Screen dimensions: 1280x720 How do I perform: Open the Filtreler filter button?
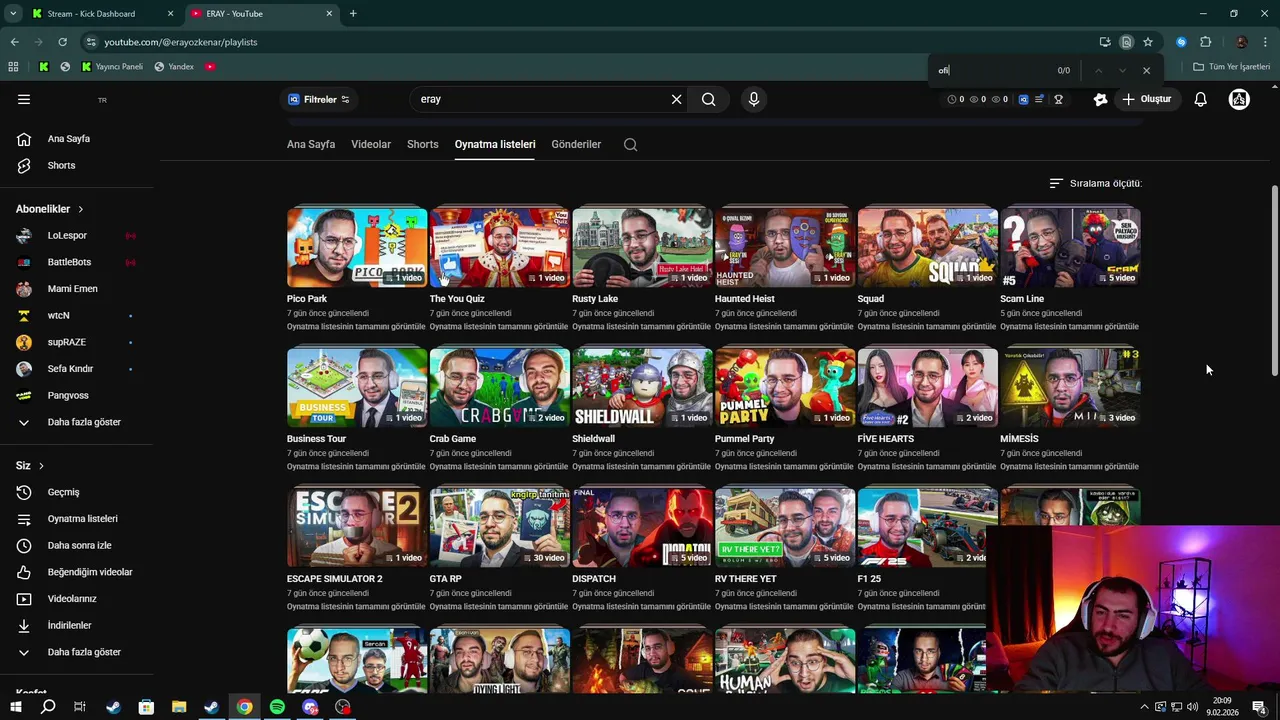[319, 99]
